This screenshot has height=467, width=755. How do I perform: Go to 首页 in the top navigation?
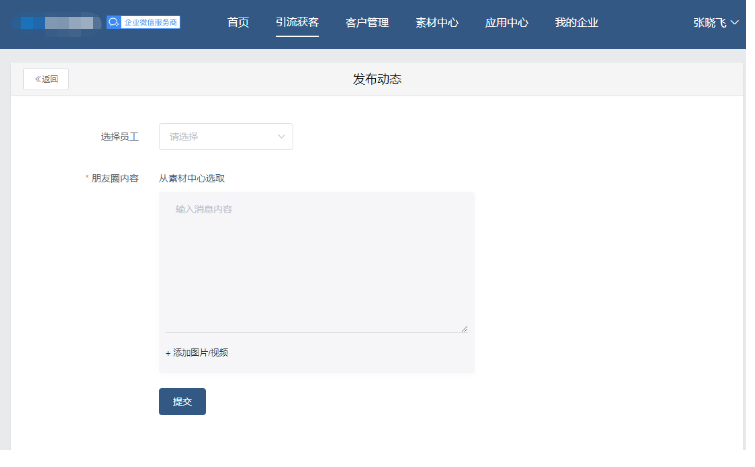point(239,22)
